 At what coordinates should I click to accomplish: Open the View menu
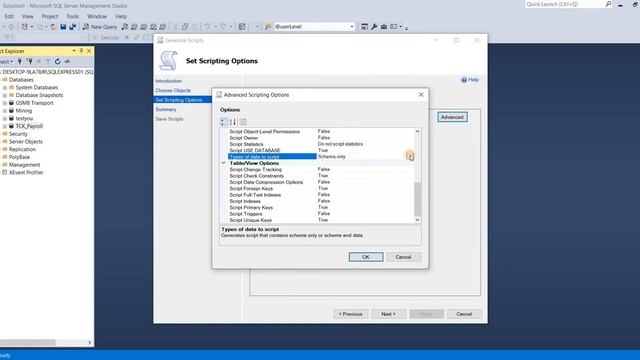[x=28, y=16]
